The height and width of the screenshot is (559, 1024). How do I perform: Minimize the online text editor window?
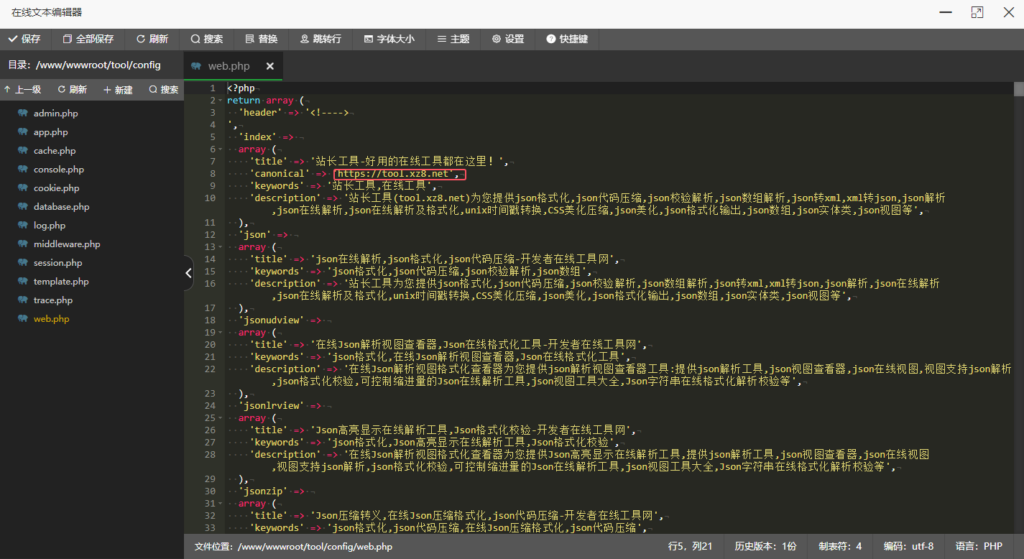[x=946, y=12]
